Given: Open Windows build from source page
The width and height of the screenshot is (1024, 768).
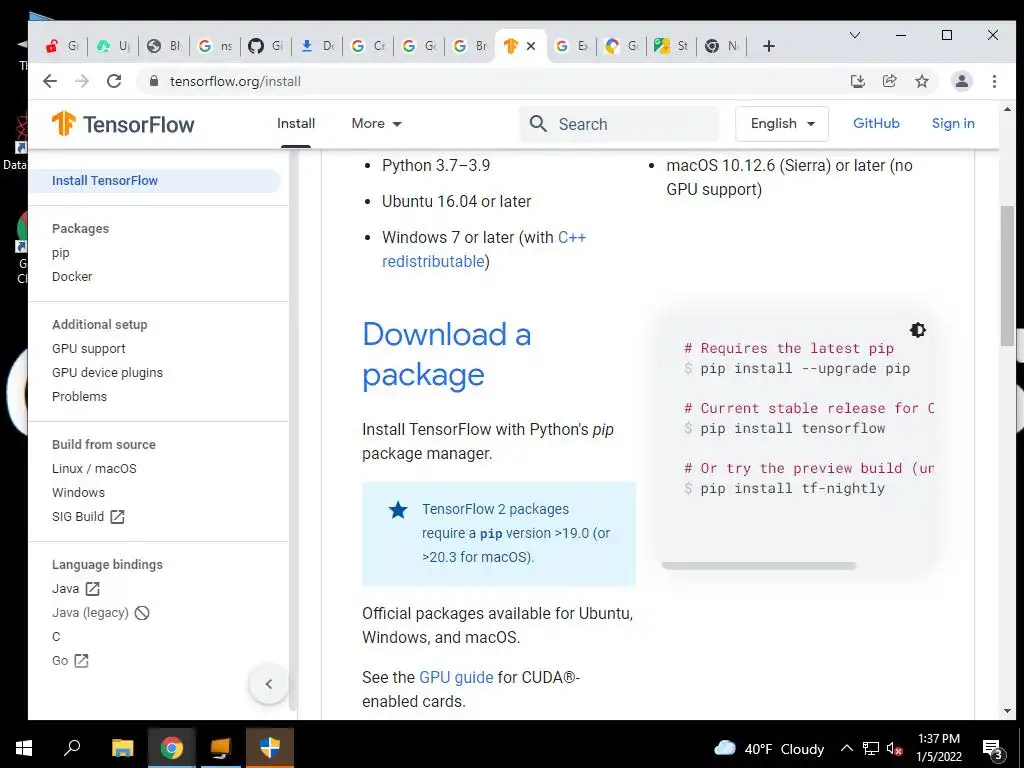Looking at the screenshot, I should point(78,492).
